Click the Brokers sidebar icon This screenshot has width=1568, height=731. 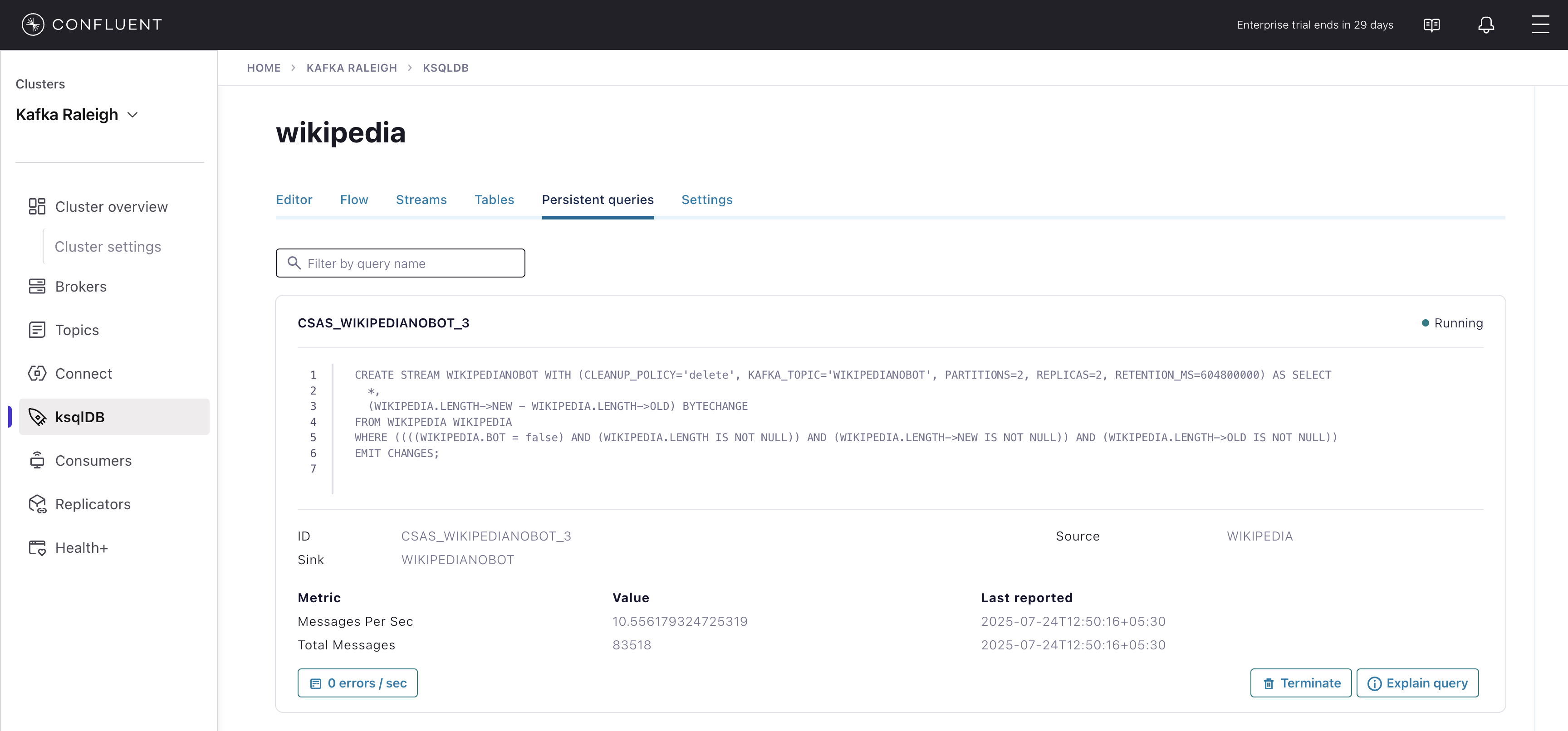tap(37, 287)
